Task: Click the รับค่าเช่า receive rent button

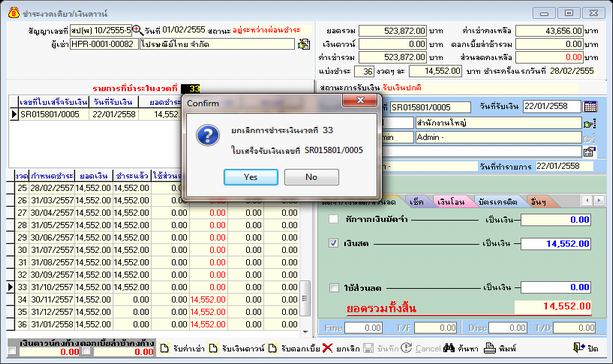Action: coord(182,348)
